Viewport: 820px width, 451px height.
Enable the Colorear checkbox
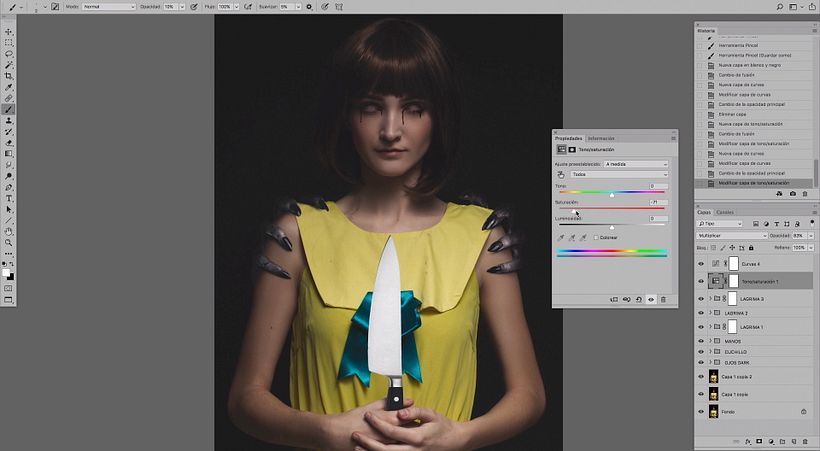click(596, 238)
